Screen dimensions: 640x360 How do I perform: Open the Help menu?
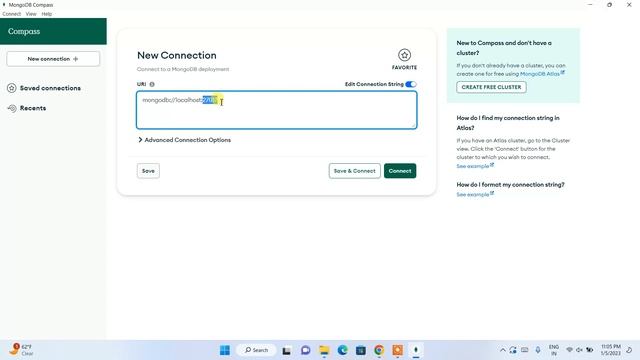pyautogui.click(x=47, y=14)
